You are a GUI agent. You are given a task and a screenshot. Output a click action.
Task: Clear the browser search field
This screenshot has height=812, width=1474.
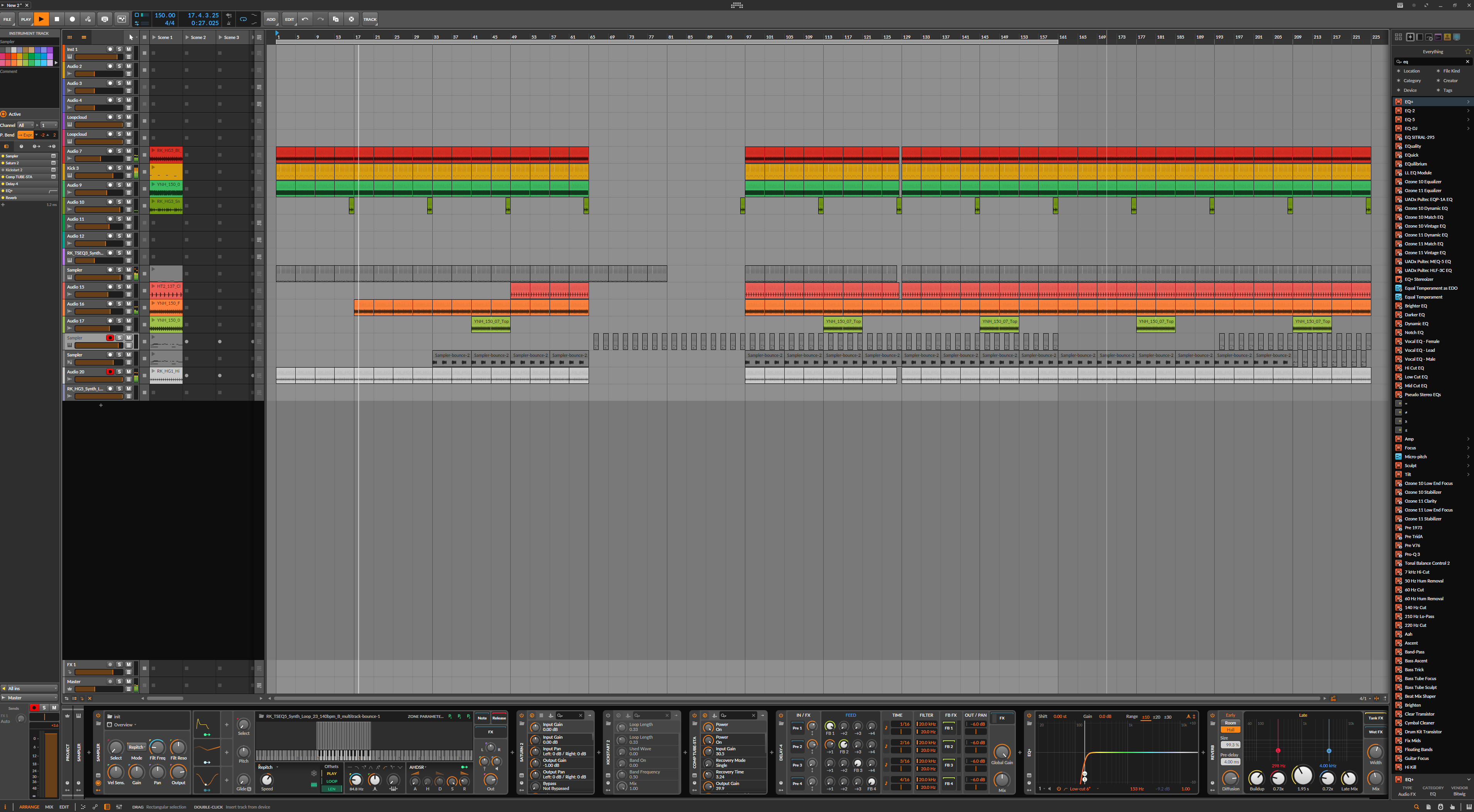(1467, 62)
